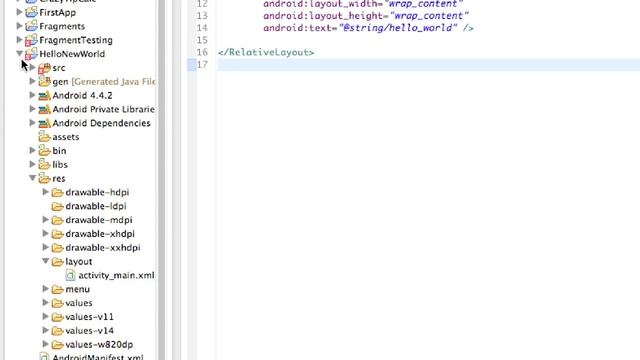Click the values-w820dp folder icon
The height and width of the screenshot is (360, 640).
coord(58,345)
